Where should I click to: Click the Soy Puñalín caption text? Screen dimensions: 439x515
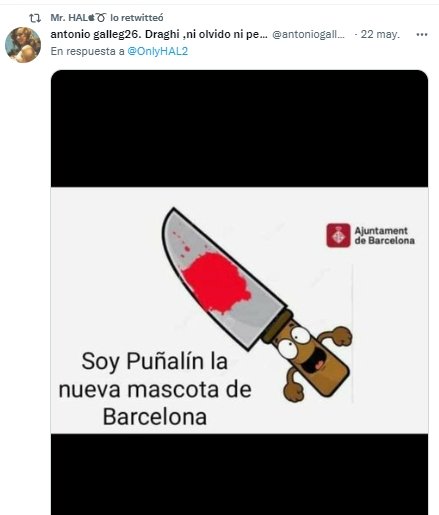click(x=155, y=389)
